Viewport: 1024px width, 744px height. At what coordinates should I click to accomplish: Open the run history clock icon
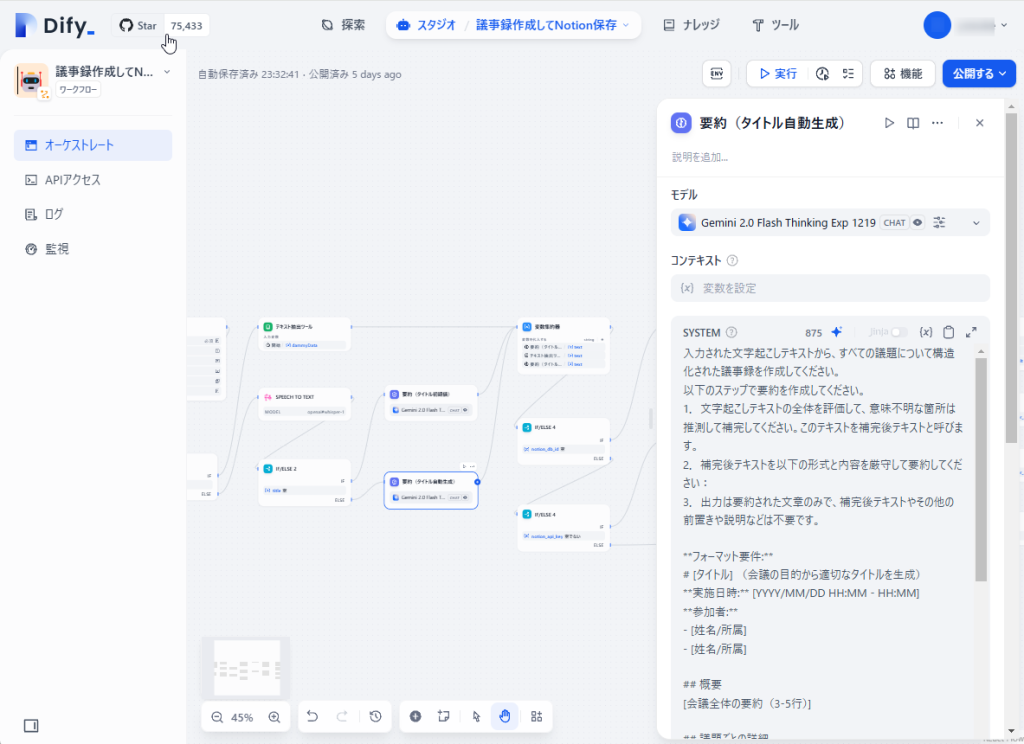tap(822, 74)
